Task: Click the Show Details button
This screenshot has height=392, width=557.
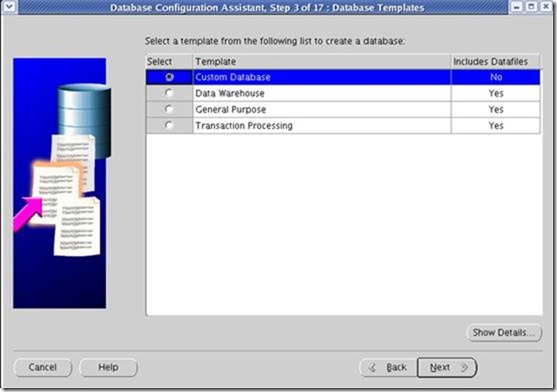Action: [504, 333]
